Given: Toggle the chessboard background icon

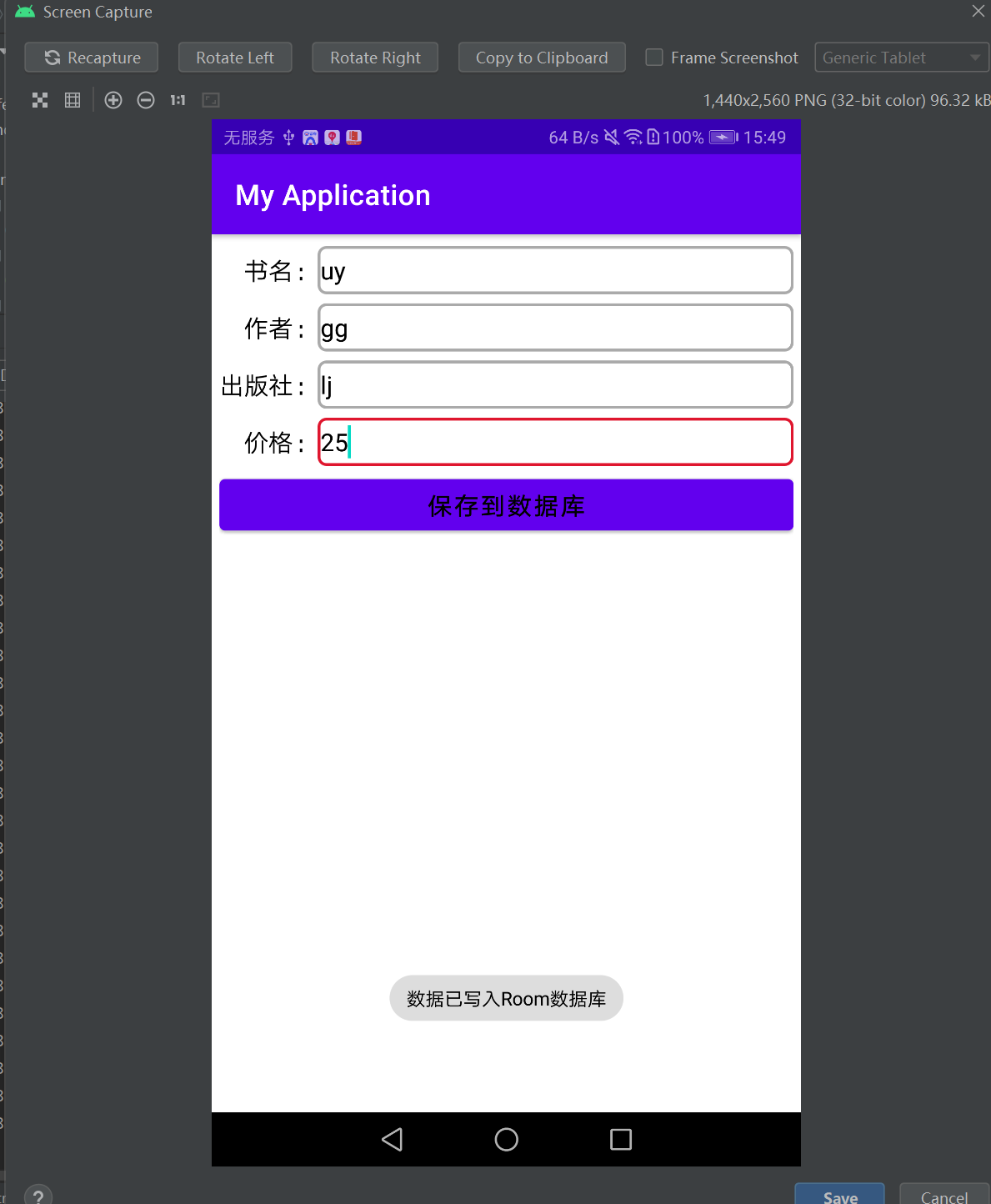Looking at the screenshot, I should coord(40,100).
